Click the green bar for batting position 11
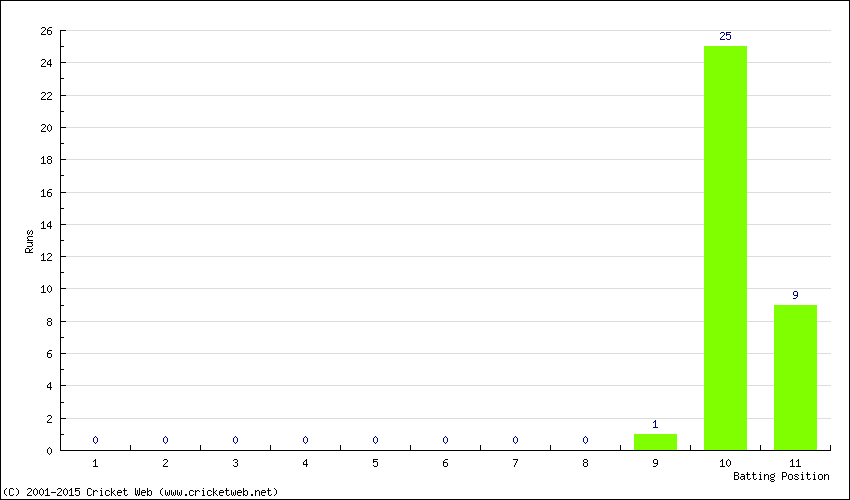 795,377
